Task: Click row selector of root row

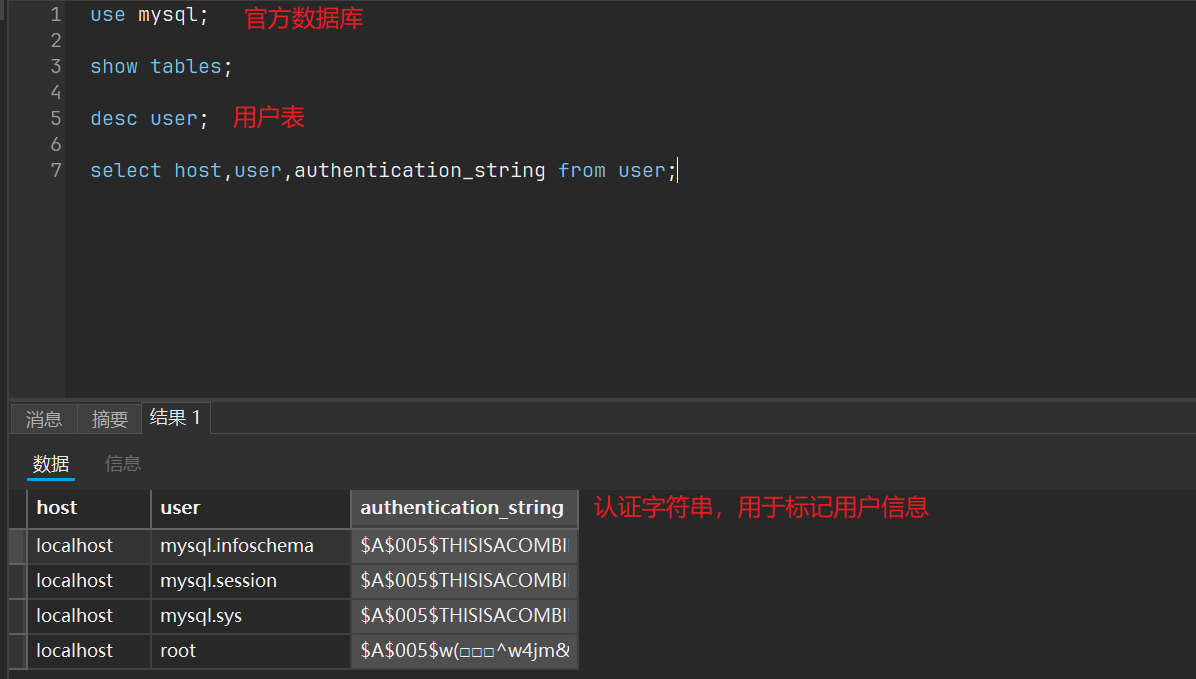Action: (x=18, y=652)
